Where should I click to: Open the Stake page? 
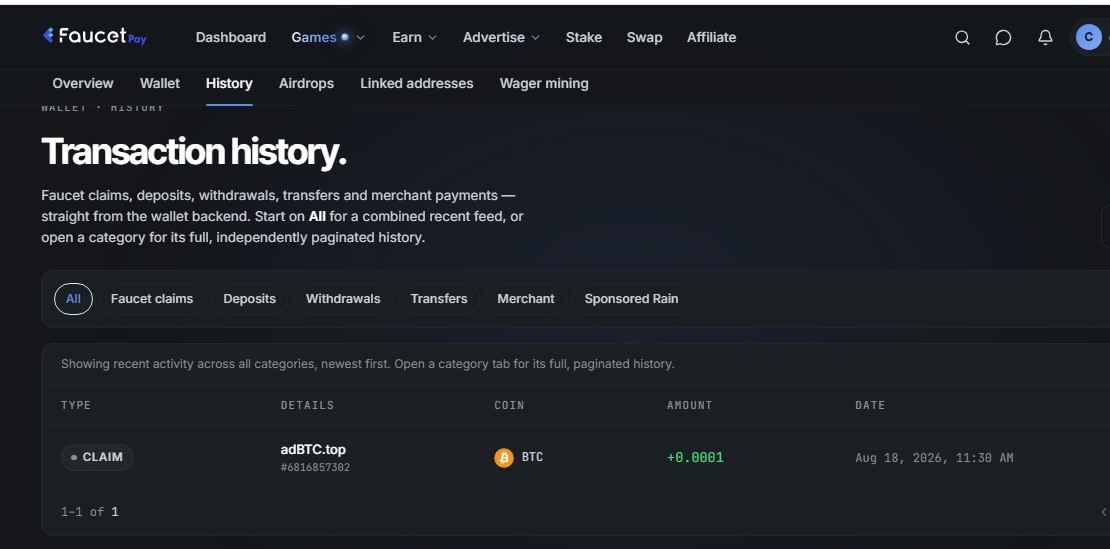click(x=584, y=37)
